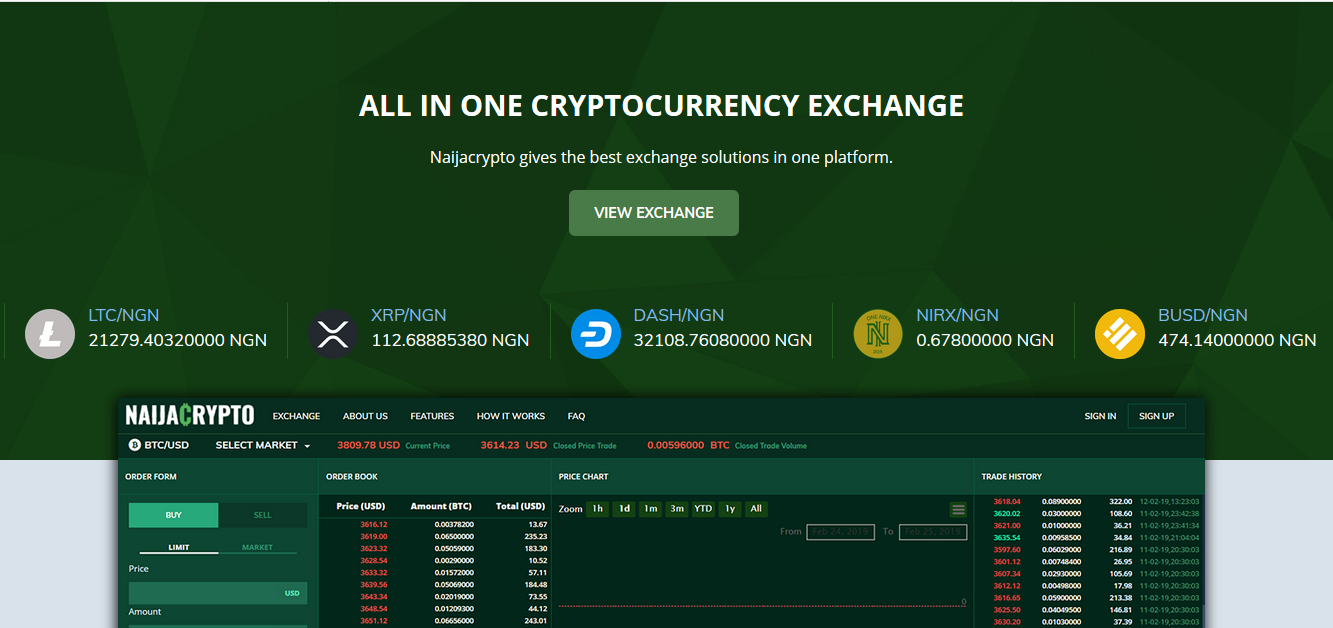Click the Litecoin coin icon
1333x628 pixels.
coord(49,334)
